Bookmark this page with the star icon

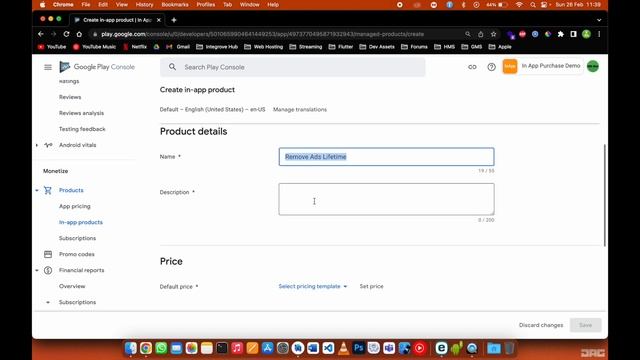[493, 34]
